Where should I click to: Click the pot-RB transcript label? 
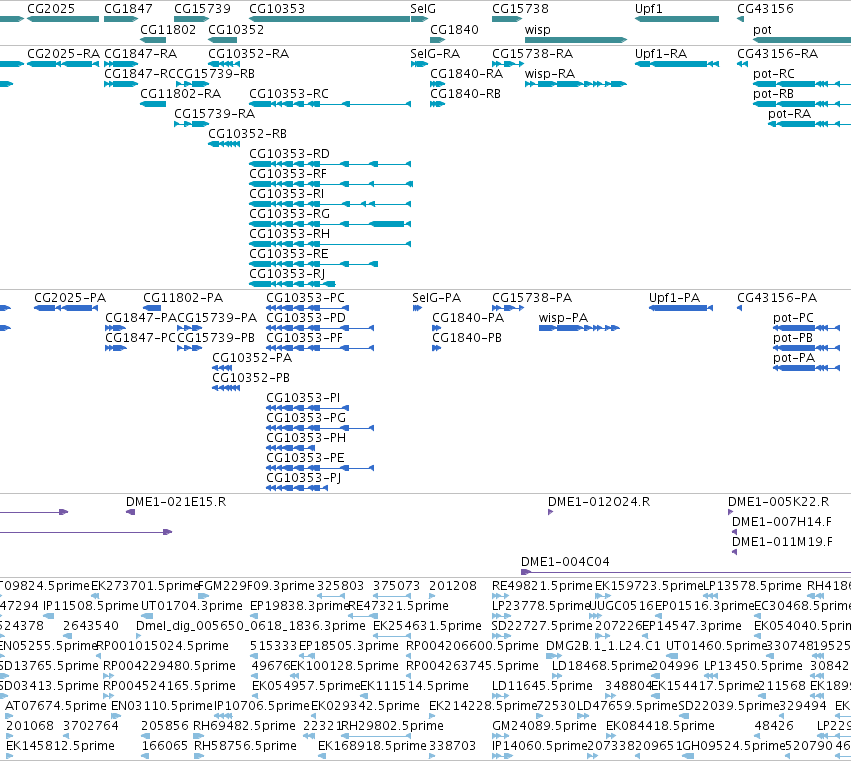(x=773, y=94)
